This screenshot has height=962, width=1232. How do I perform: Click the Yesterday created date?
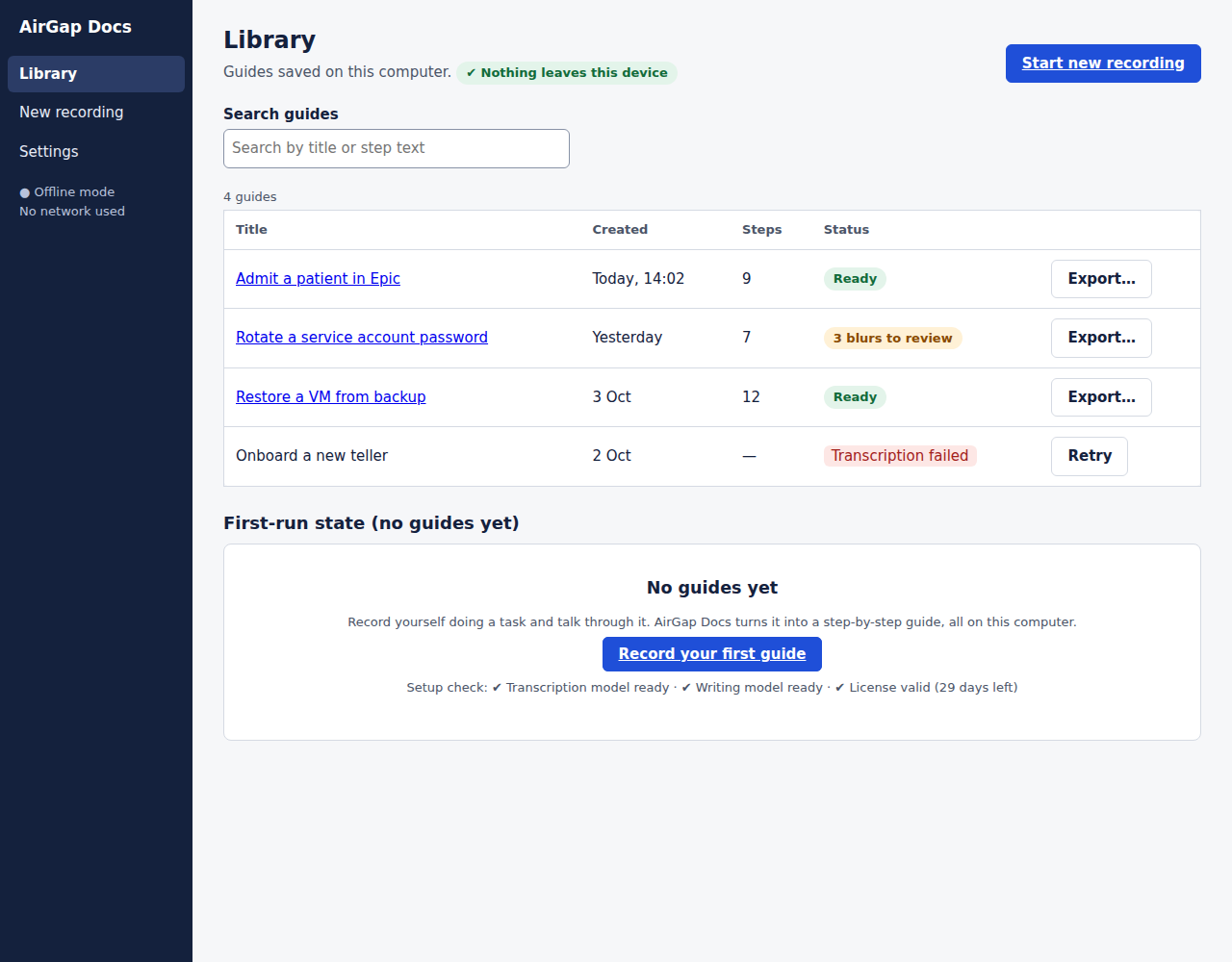627,338
